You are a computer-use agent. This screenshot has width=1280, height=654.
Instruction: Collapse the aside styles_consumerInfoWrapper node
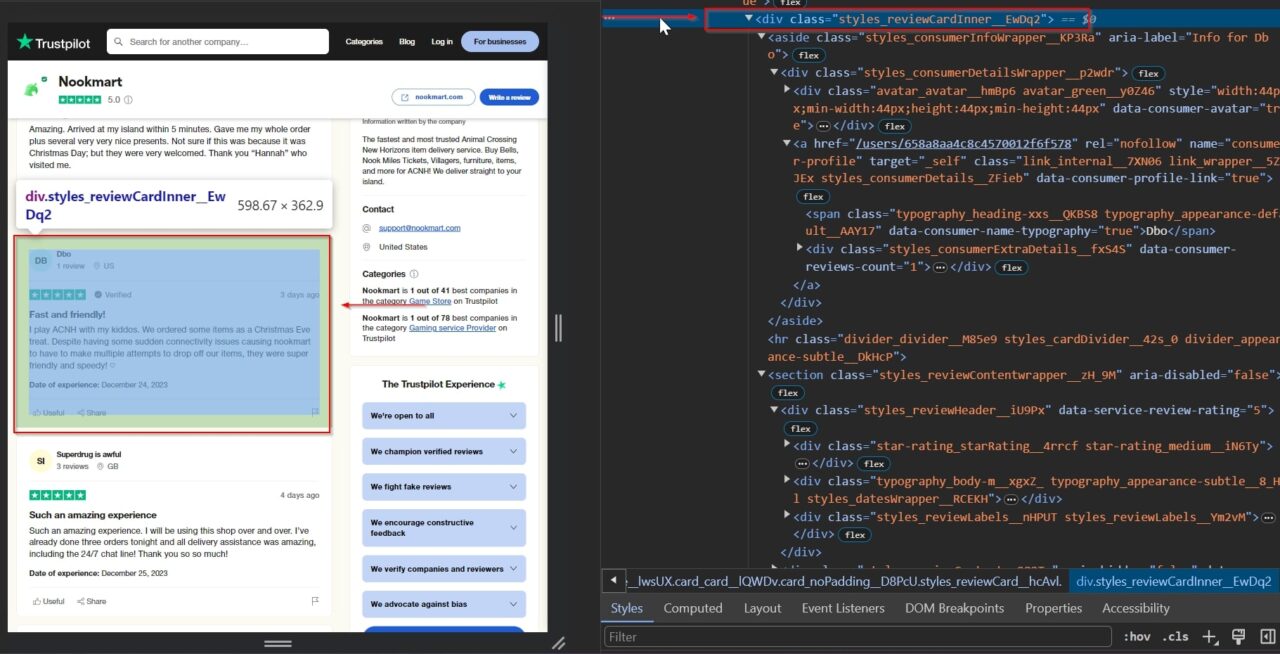(761, 37)
